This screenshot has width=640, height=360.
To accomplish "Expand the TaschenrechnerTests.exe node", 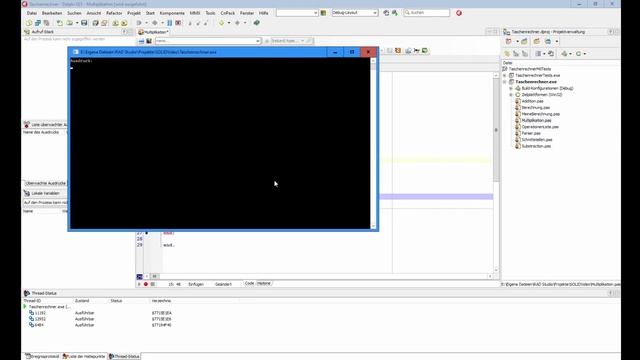I will [504, 76].
